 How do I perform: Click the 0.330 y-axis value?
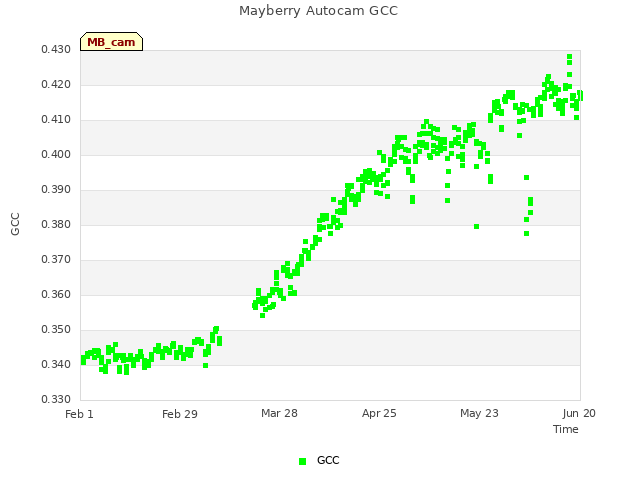(56, 399)
